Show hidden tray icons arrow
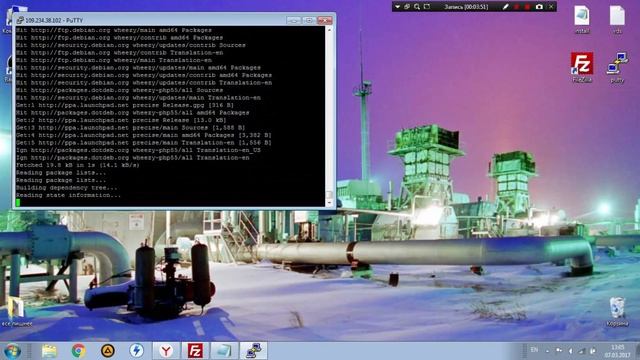The image size is (640, 360). [547, 351]
